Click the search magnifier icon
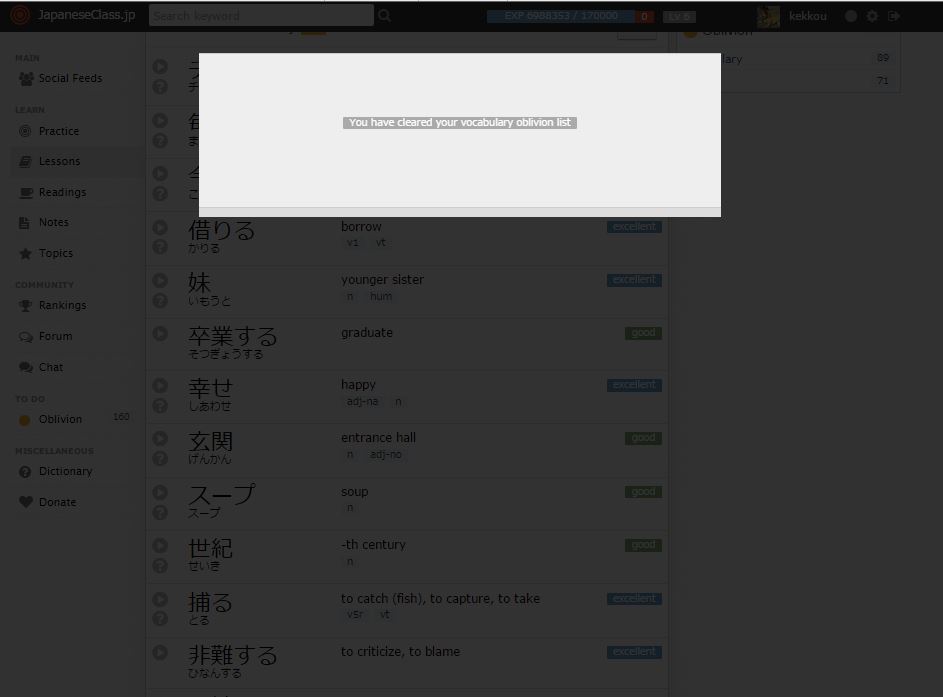 [385, 16]
